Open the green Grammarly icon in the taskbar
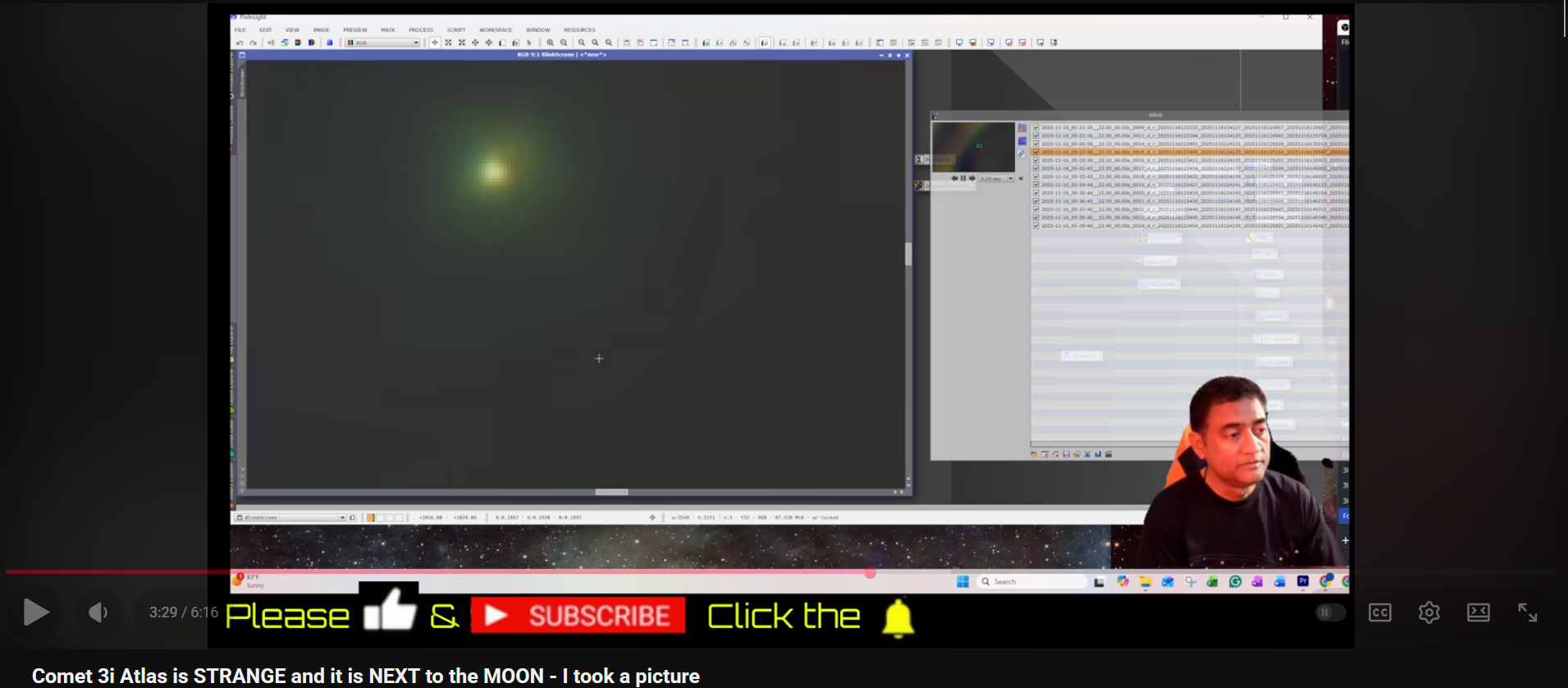The image size is (1568, 688). coord(1235,581)
